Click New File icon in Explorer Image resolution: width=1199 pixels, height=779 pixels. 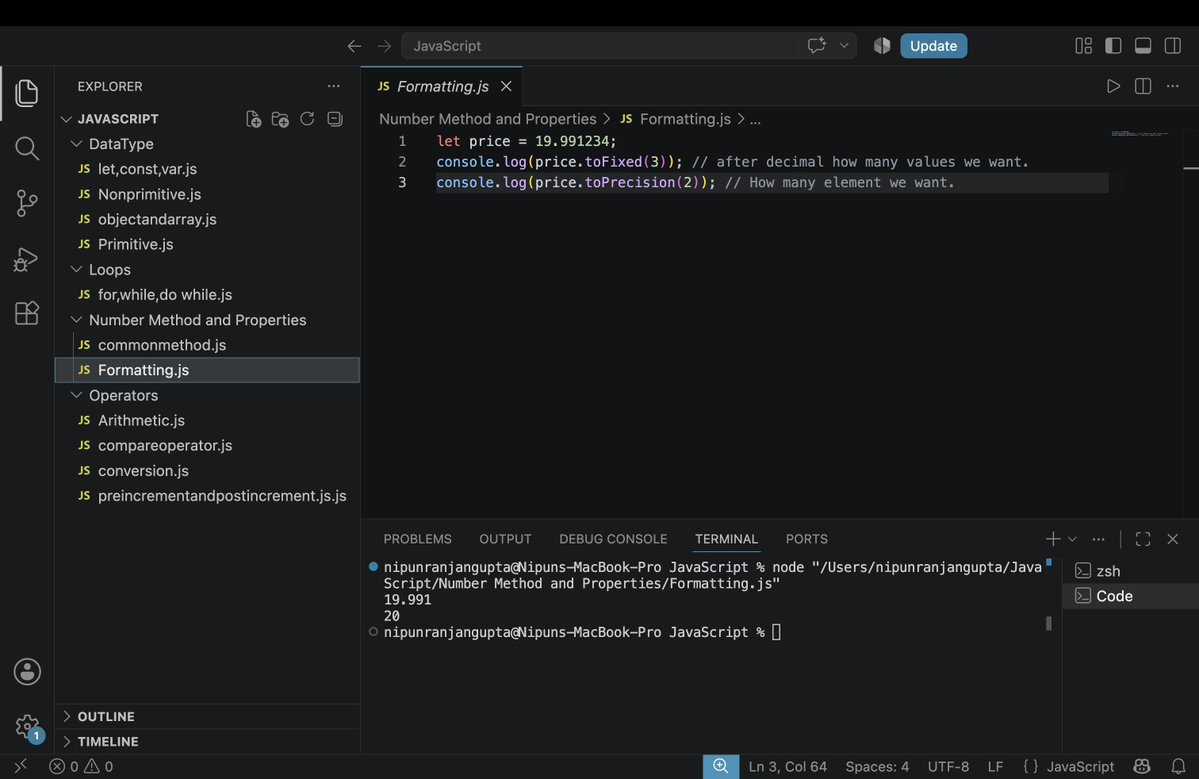point(253,118)
